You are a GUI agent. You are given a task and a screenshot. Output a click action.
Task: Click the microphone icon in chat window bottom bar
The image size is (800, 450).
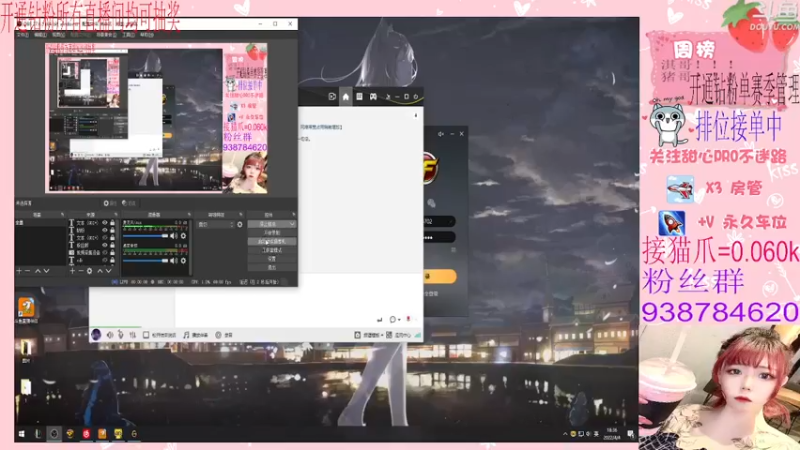121,335
